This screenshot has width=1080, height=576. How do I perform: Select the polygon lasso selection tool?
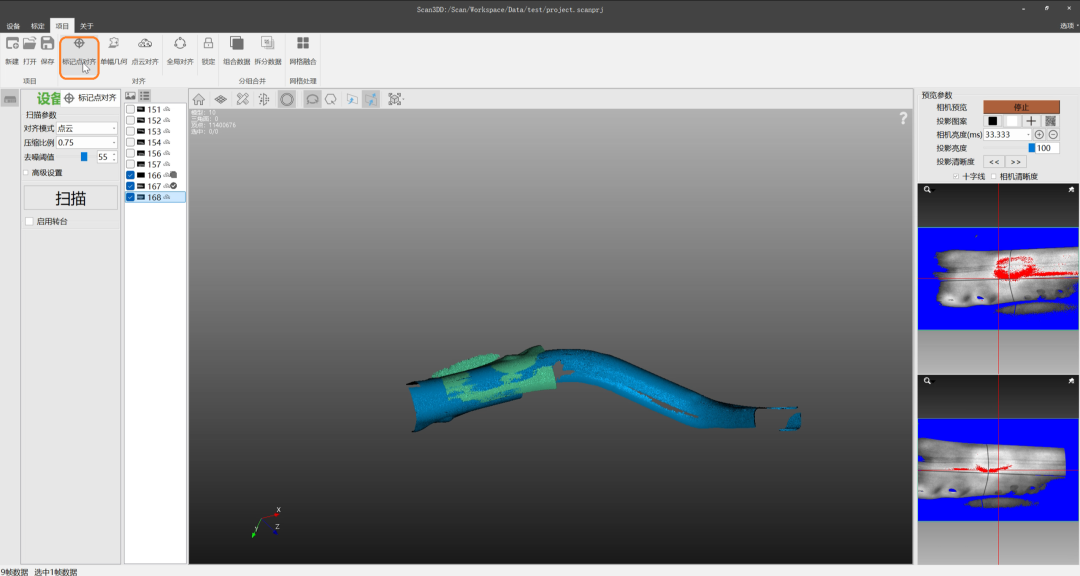pyautogui.click(x=331, y=99)
